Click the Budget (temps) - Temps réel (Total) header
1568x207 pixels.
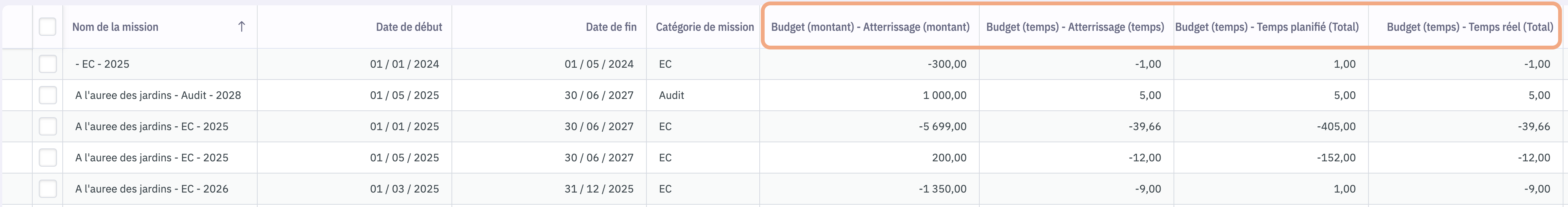tap(1470, 27)
